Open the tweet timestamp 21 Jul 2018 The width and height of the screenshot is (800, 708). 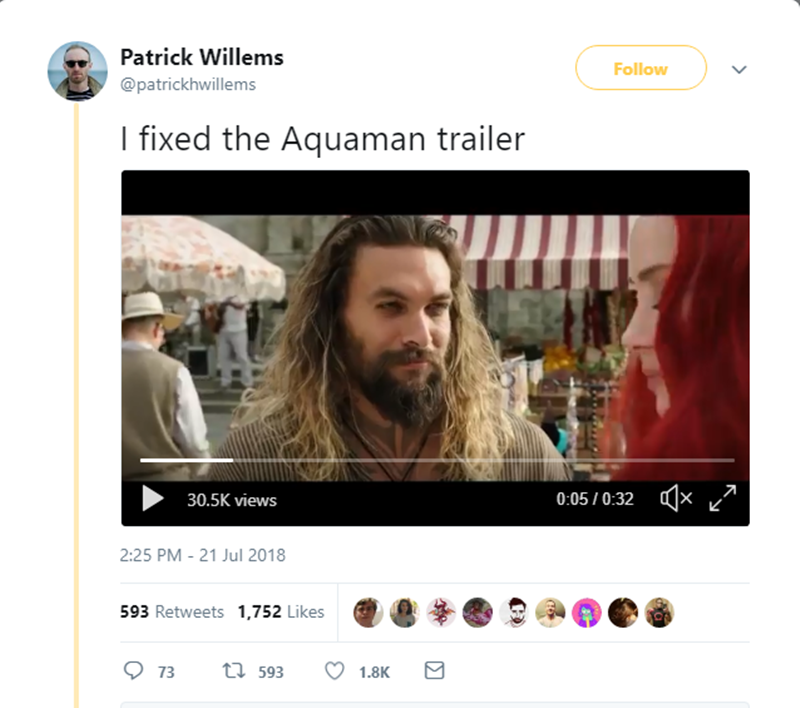coord(202,555)
